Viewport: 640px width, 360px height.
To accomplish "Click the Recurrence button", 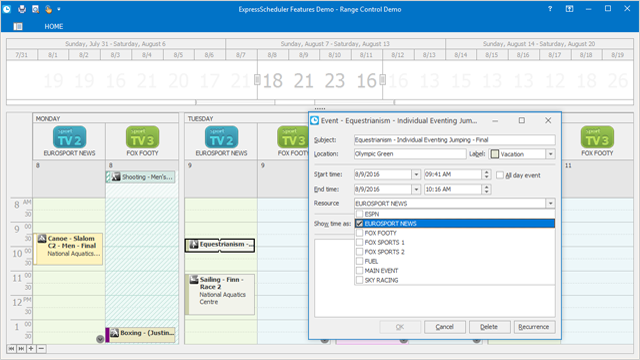I will click(533, 327).
